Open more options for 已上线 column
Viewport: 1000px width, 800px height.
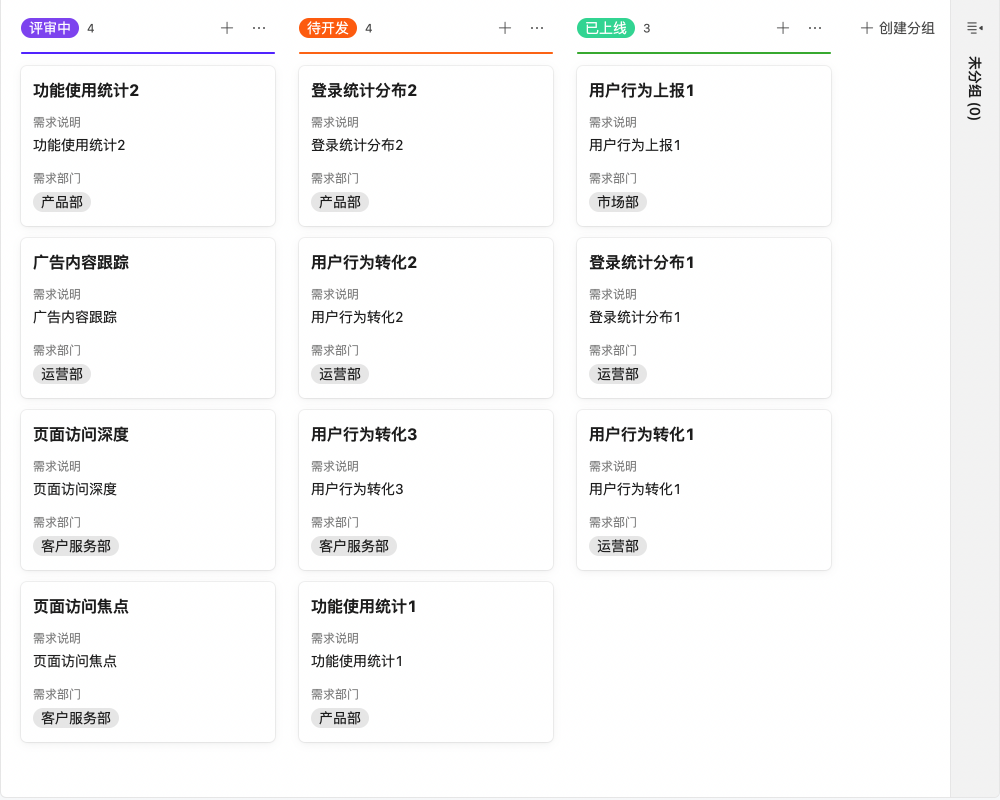[x=814, y=28]
